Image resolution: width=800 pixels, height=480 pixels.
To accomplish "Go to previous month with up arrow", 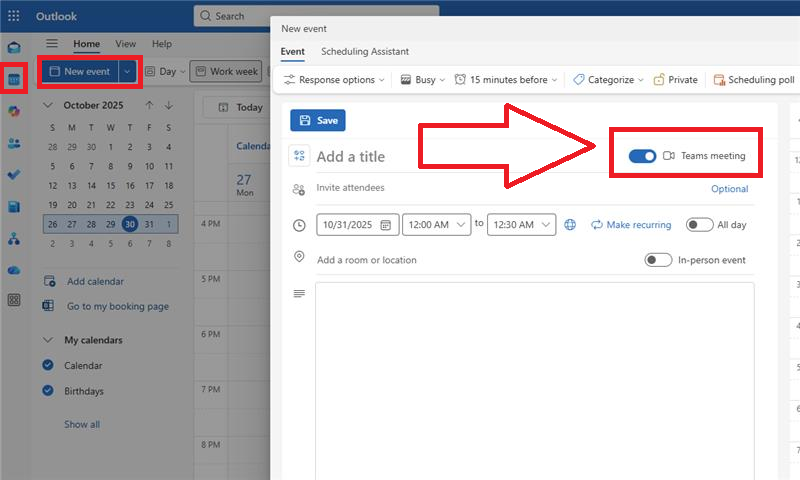I will [149, 105].
